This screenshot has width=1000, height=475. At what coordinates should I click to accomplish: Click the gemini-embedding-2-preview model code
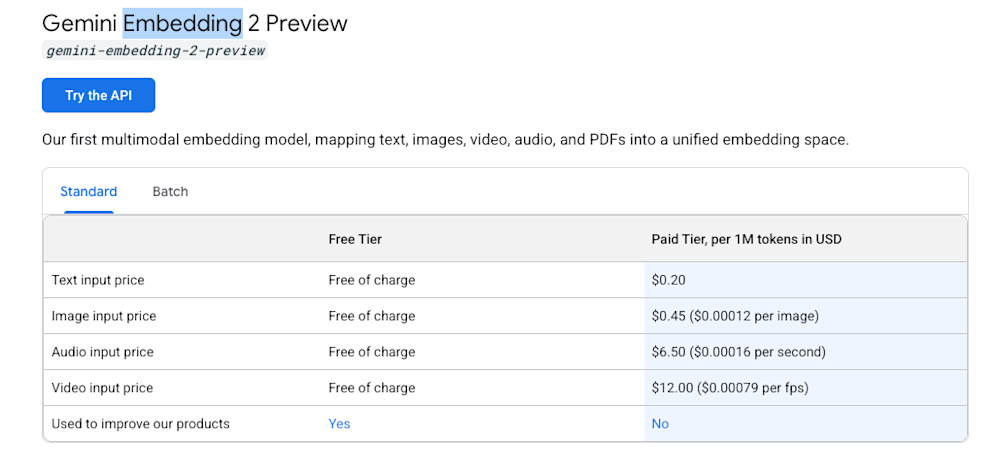tap(156, 50)
